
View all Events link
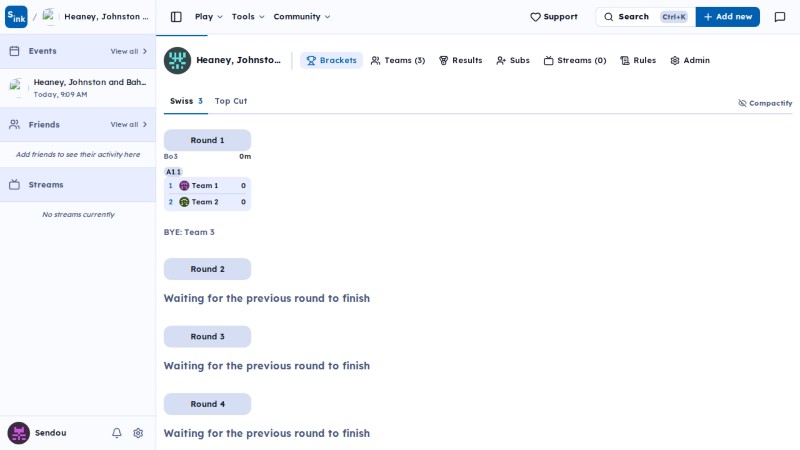pos(129,52)
